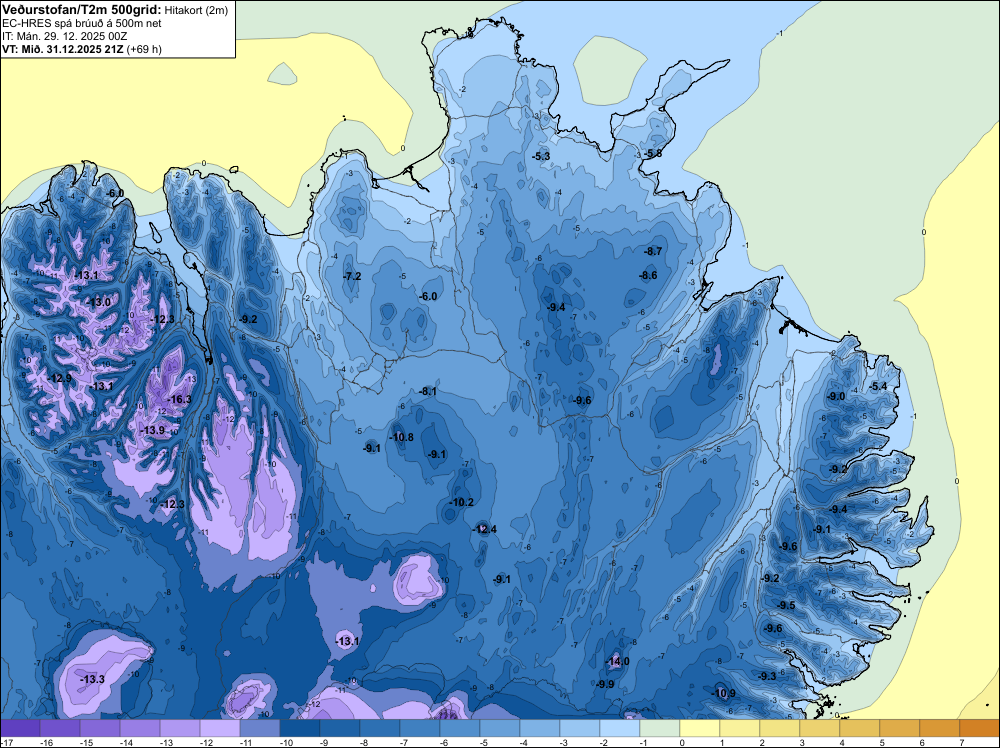The width and height of the screenshot is (1000, 748).
Task: Click the -9.3 temperature value
Action: (x=767, y=676)
